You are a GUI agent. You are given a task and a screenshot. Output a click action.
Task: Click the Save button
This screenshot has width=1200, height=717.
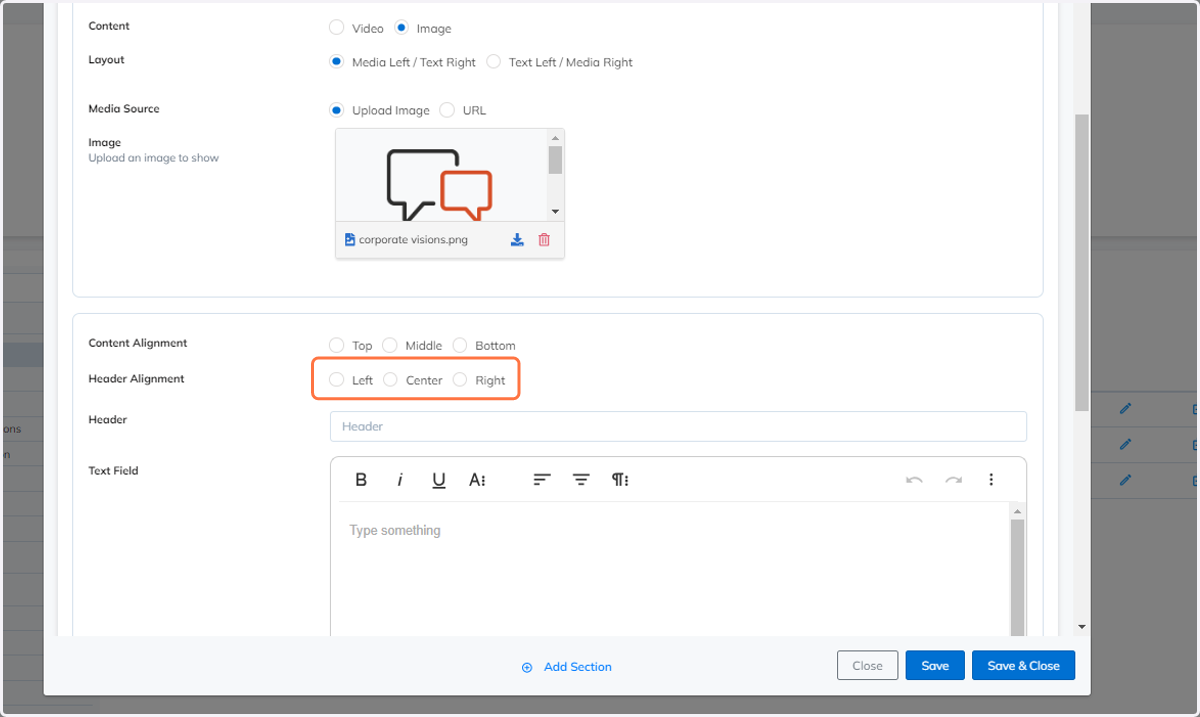coord(935,666)
